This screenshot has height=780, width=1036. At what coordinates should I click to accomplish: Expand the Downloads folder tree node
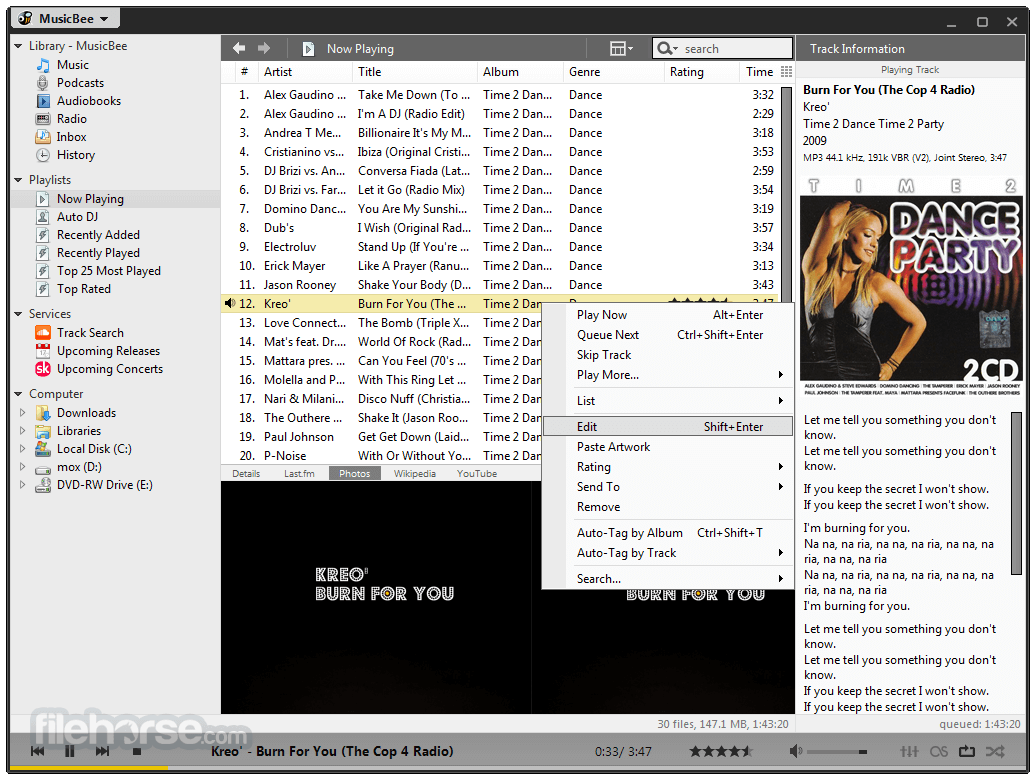pyautogui.click(x=22, y=413)
